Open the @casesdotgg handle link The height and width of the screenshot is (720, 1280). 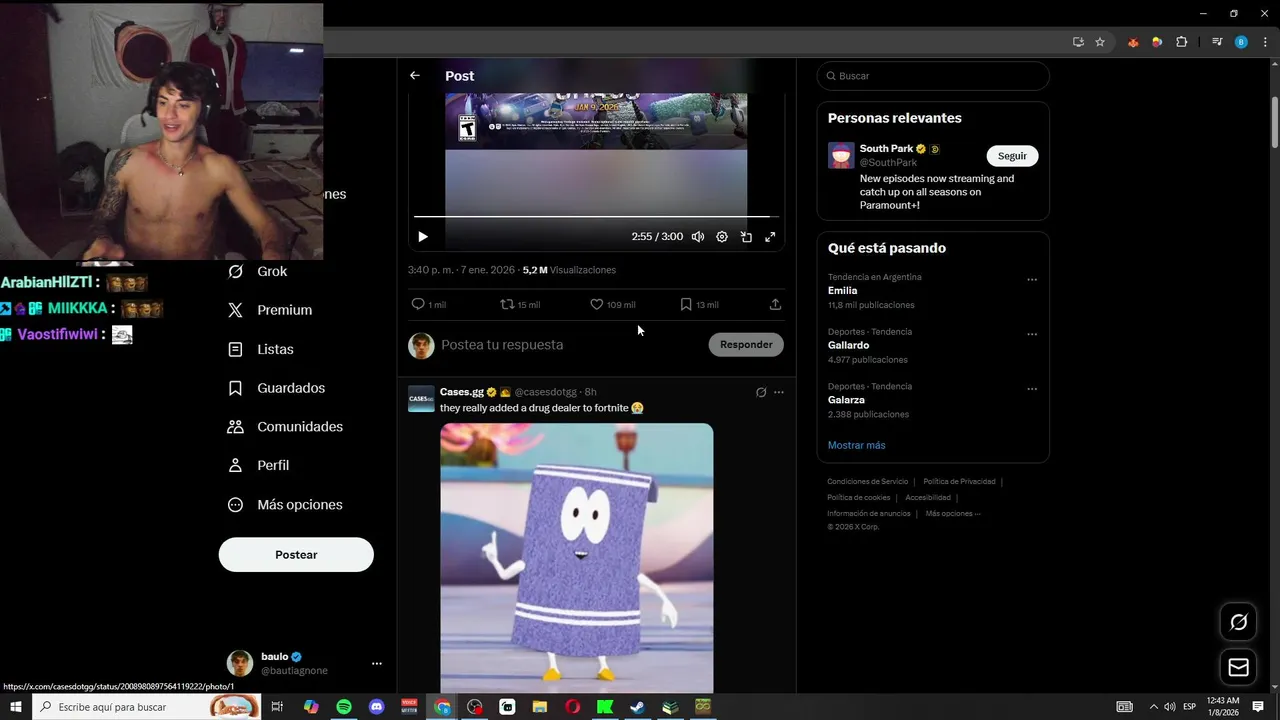point(546,392)
